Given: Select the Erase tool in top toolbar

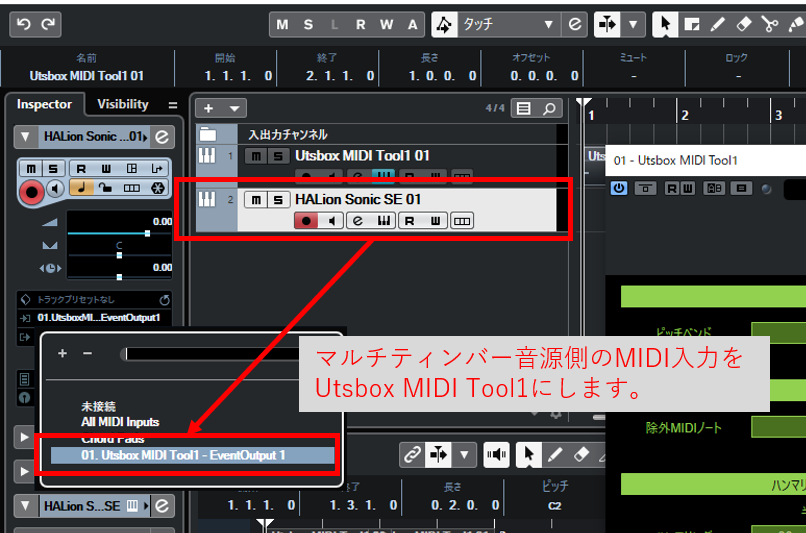Looking at the screenshot, I should coord(744,24).
